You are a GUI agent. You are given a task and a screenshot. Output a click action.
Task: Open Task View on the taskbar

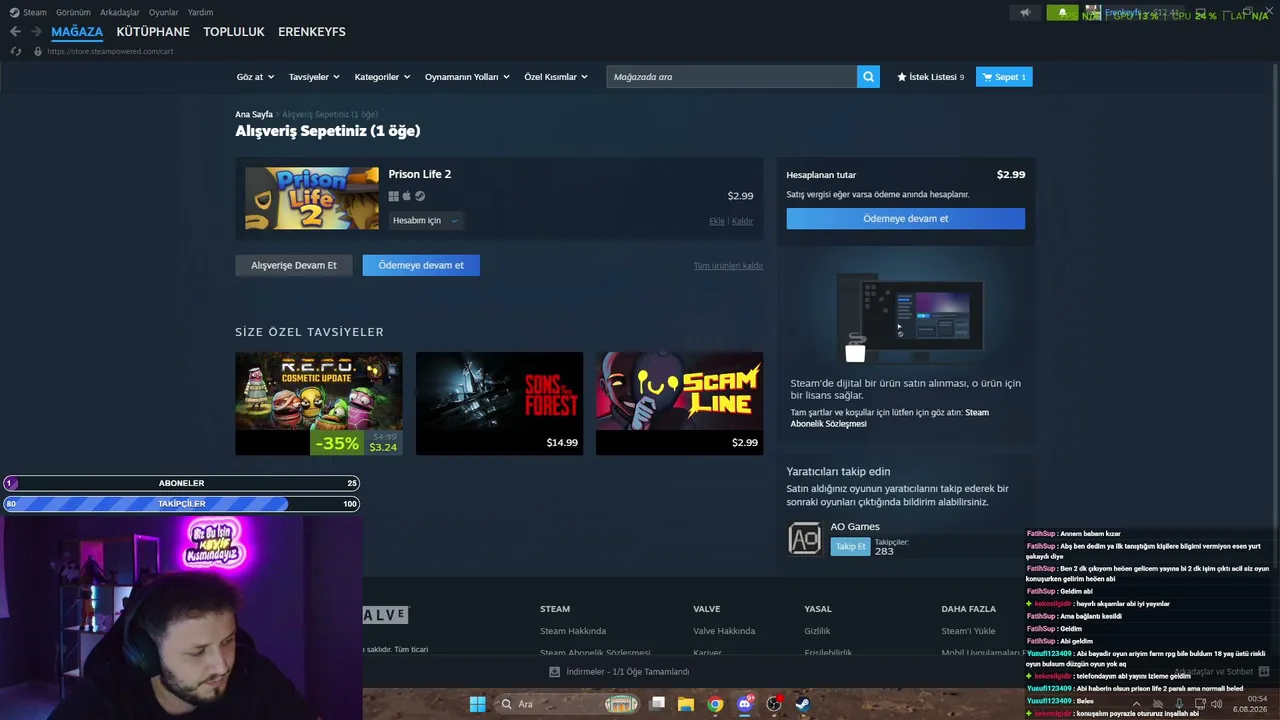[657, 704]
